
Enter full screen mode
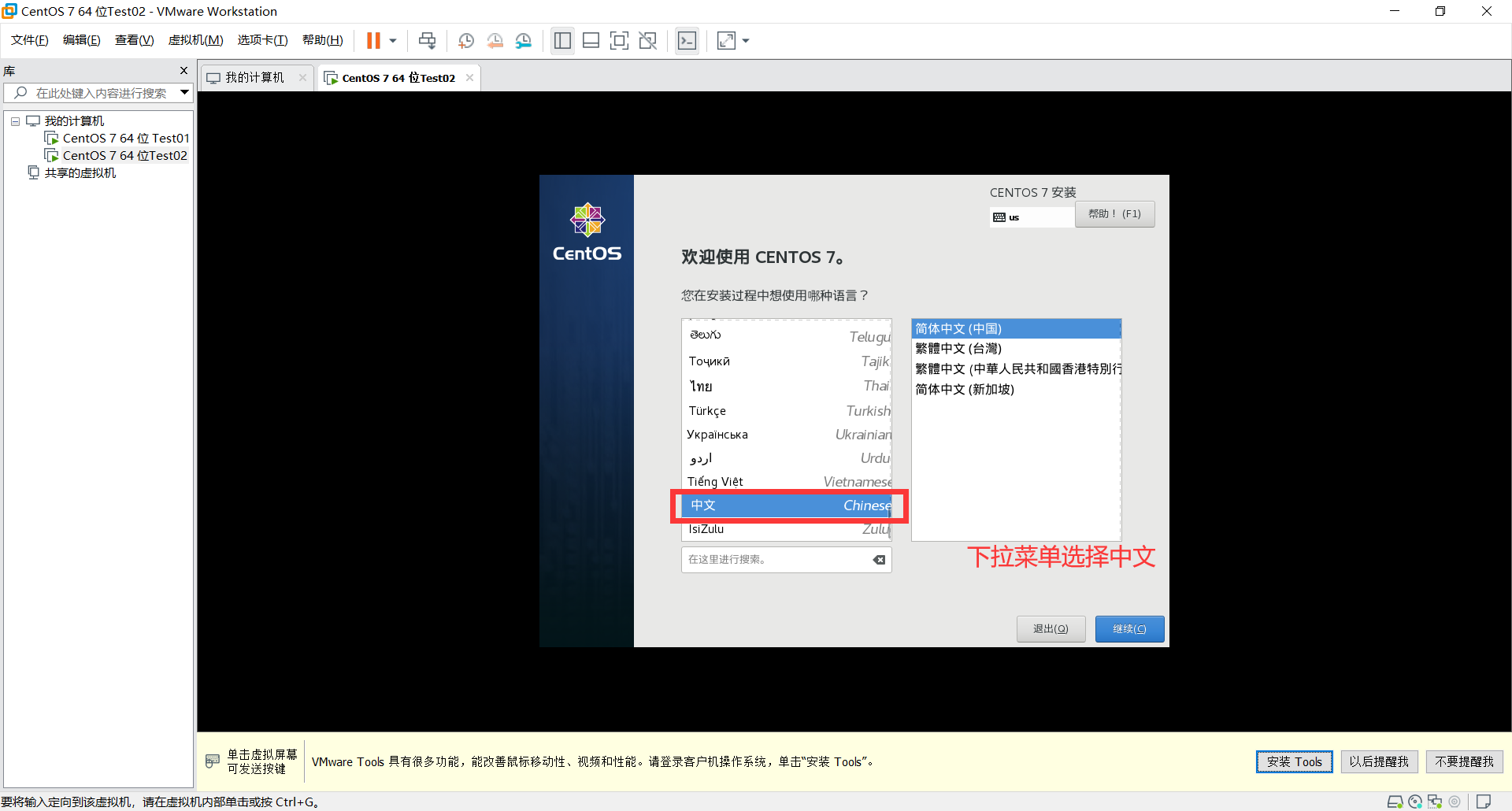620,41
